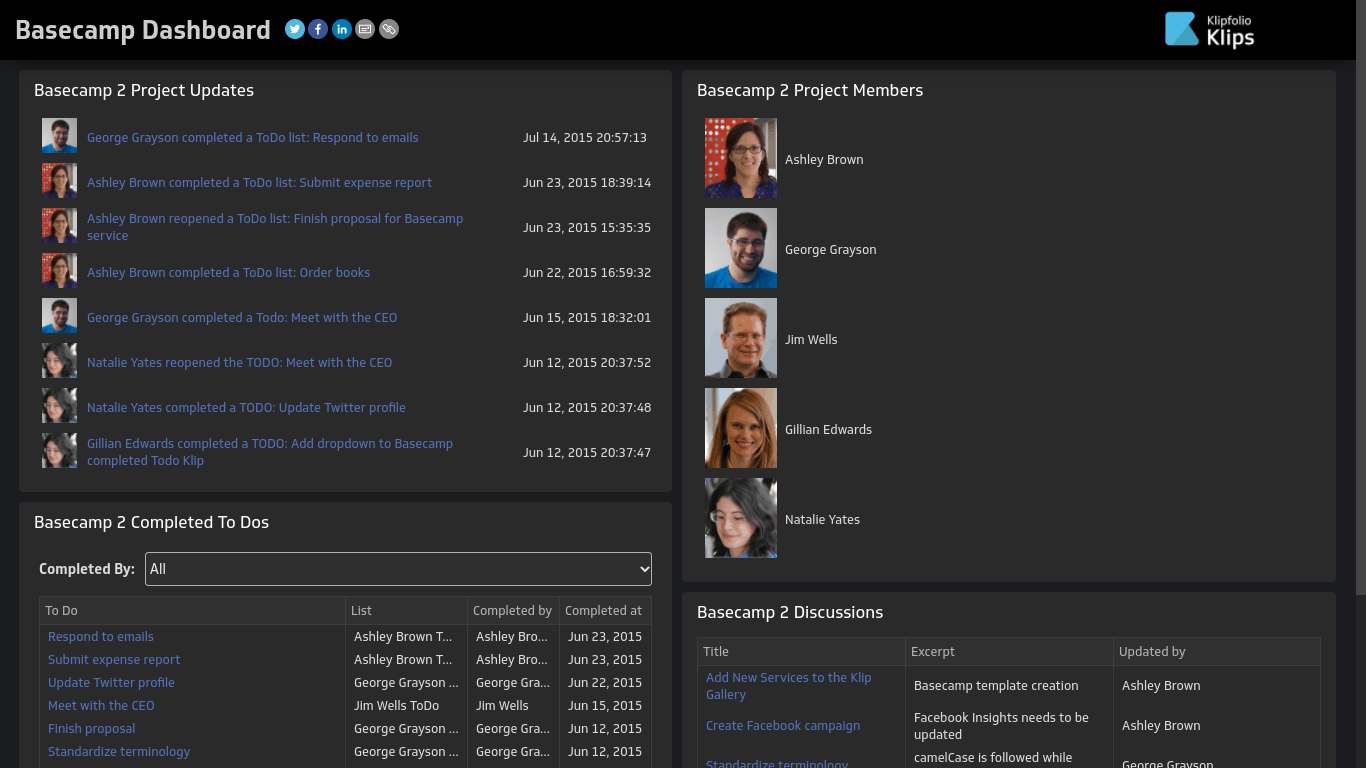Open update: George Grayson completed Meet with the CEO
1366x768 pixels.
point(242,318)
